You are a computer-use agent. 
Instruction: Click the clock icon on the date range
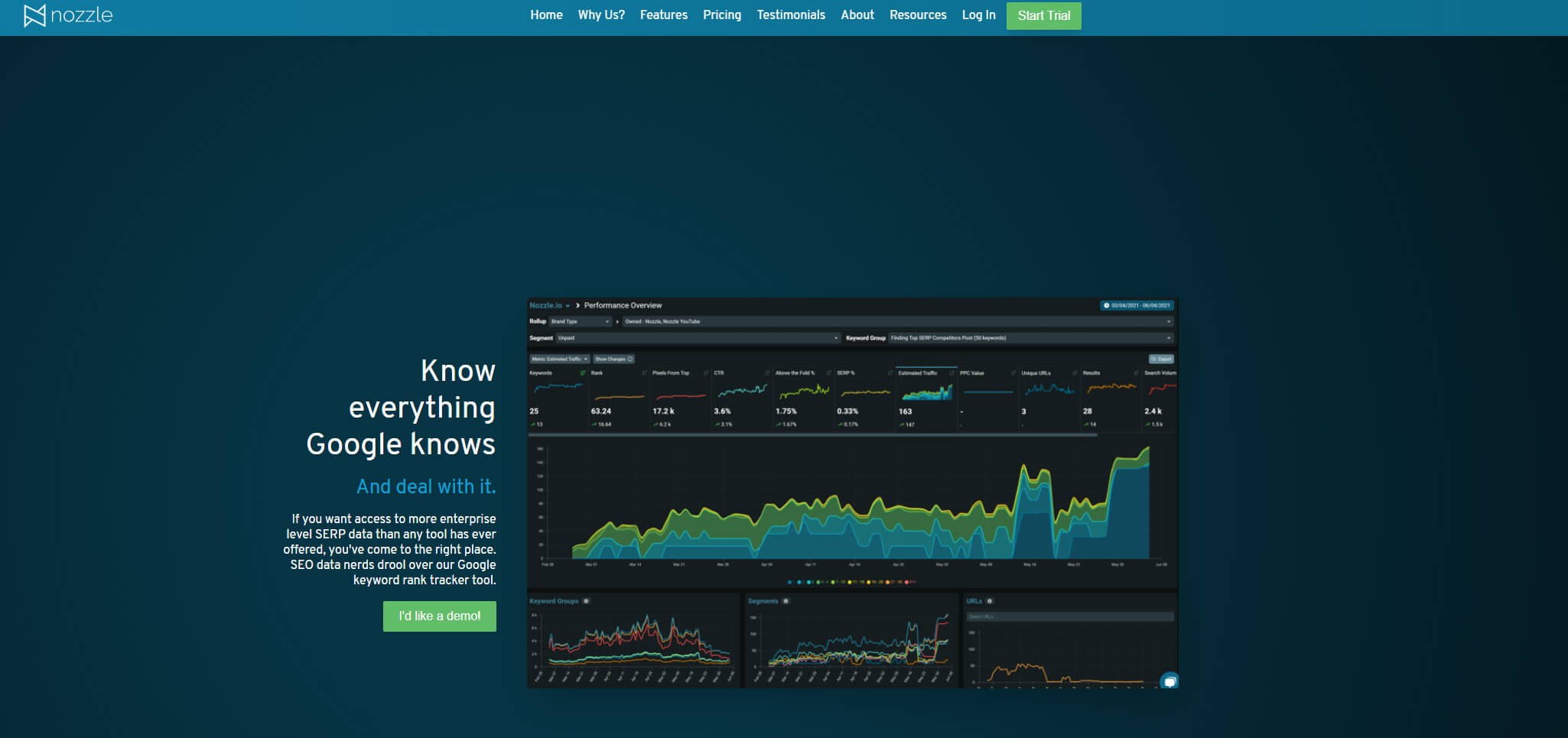[x=1106, y=305]
